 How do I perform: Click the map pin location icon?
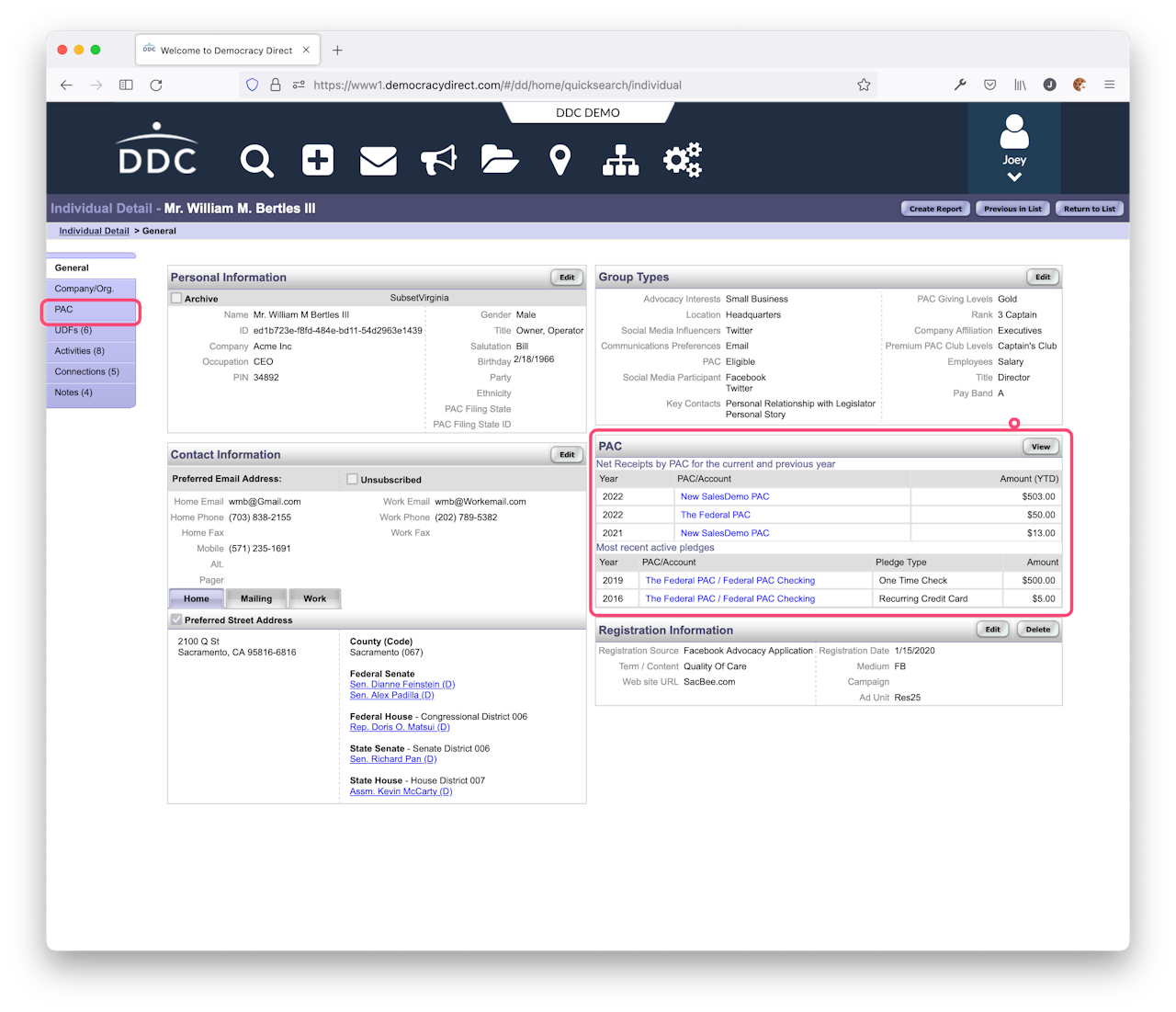[x=560, y=161]
